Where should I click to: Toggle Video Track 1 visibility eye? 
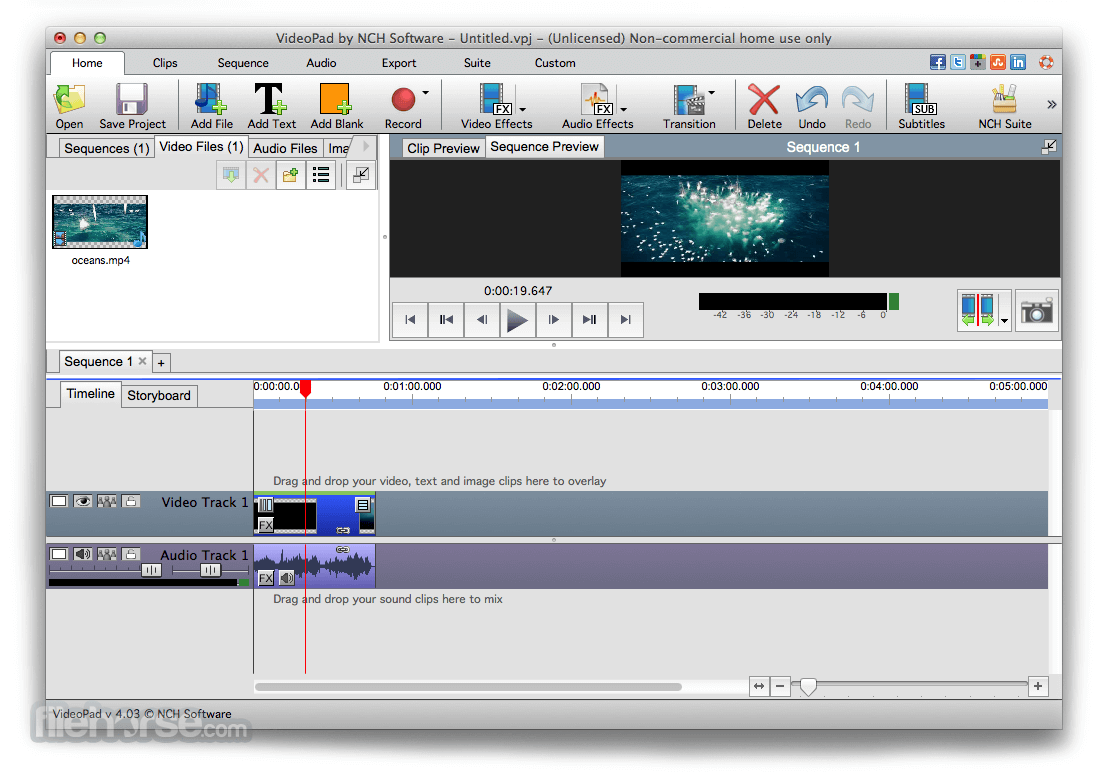[83, 501]
